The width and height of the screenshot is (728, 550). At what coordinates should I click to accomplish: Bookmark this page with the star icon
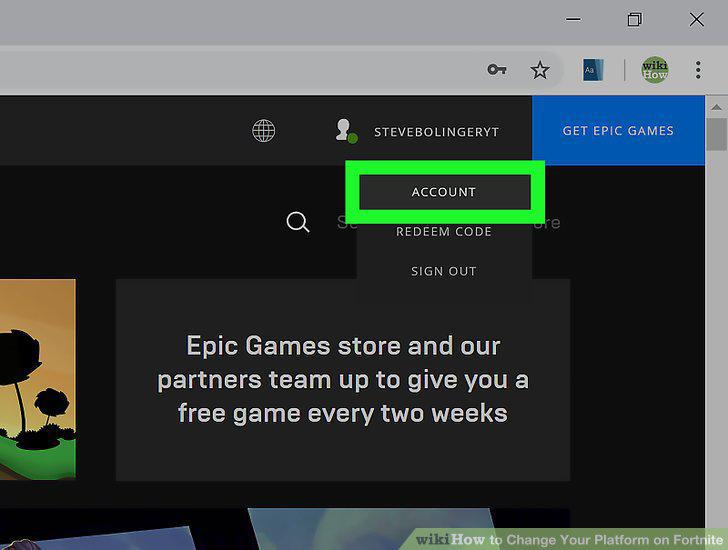pyautogui.click(x=540, y=70)
